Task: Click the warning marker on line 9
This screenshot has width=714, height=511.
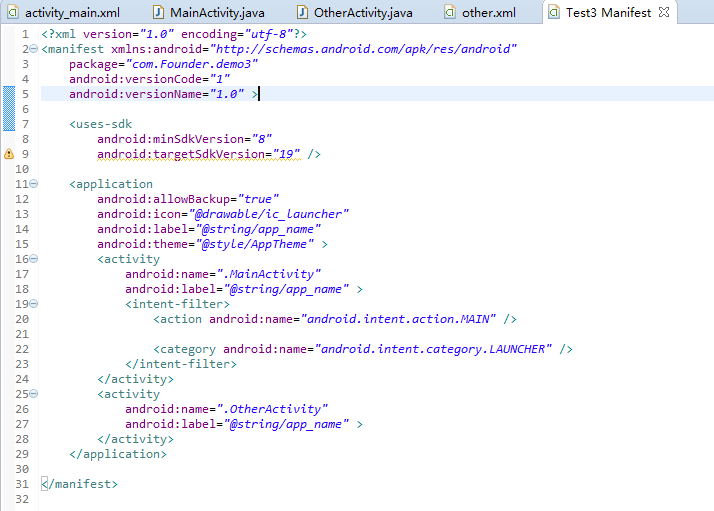Action: (9, 154)
